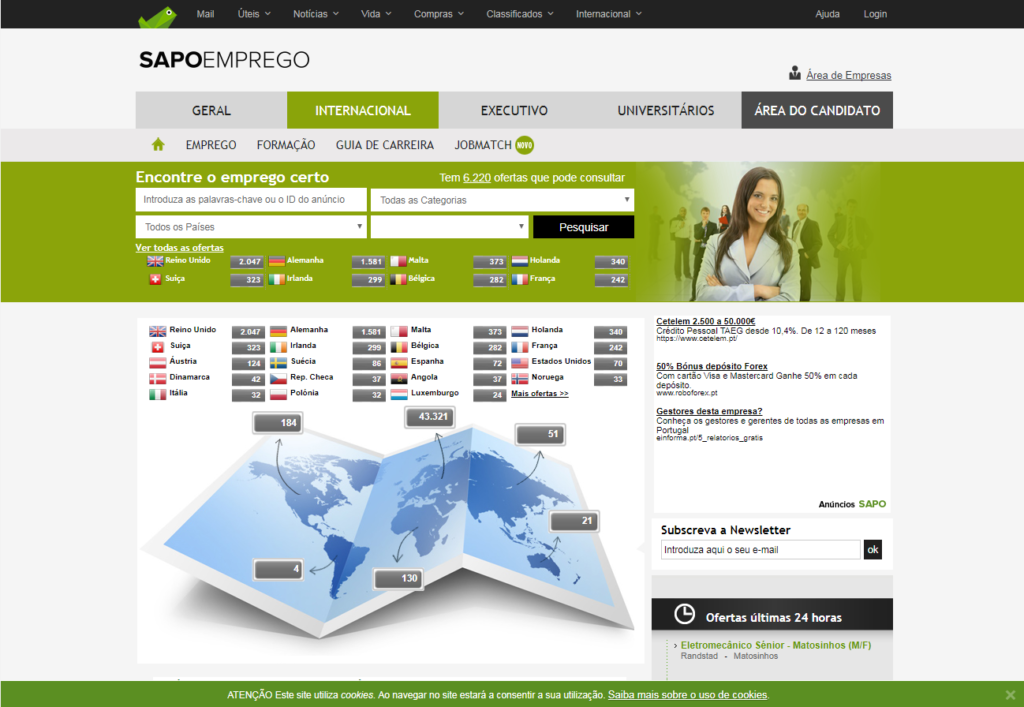Click the Mais ofertas >> link
This screenshot has width=1024, height=707.
[539, 394]
